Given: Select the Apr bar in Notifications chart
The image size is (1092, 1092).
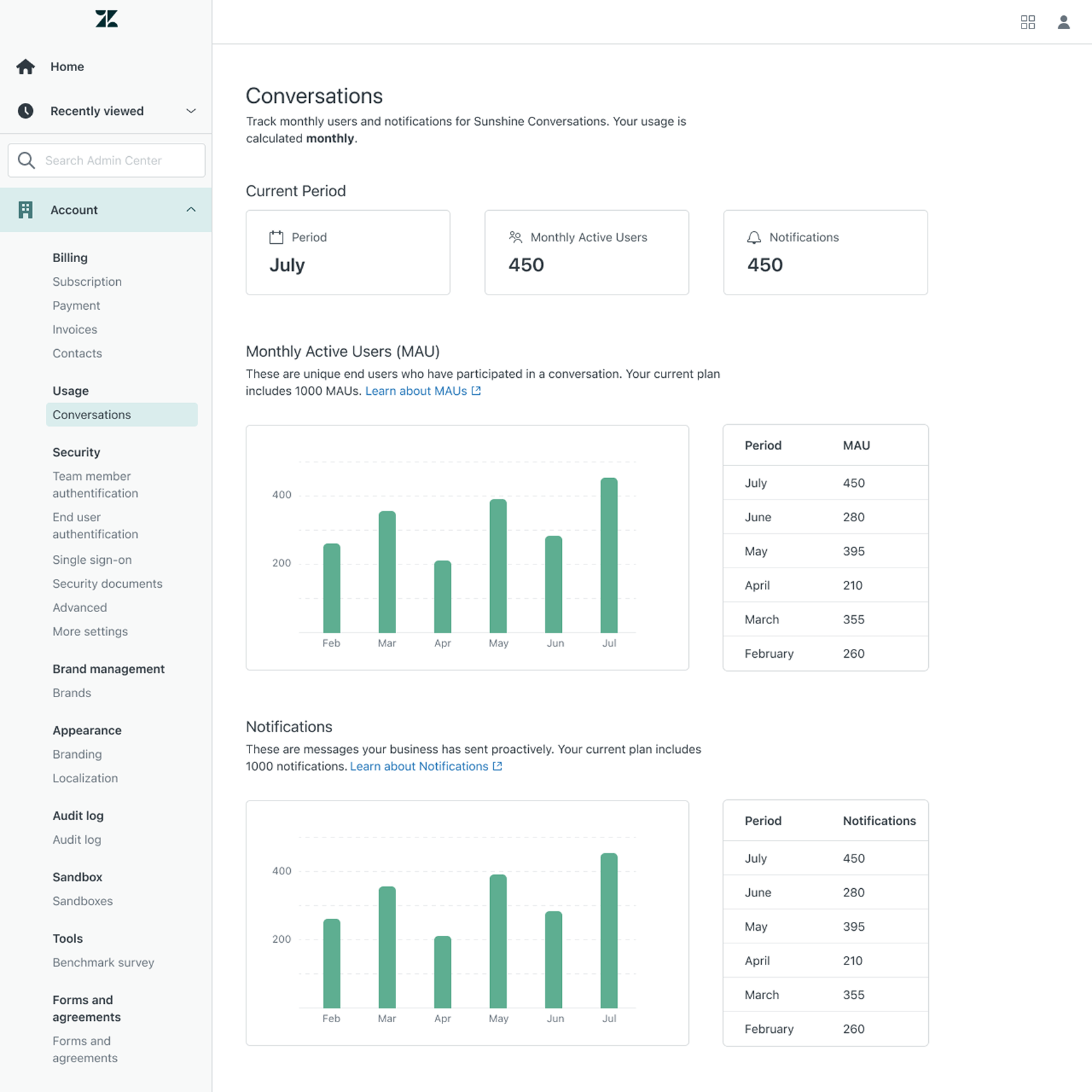Looking at the screenshot, I should (x=443, y=971).
